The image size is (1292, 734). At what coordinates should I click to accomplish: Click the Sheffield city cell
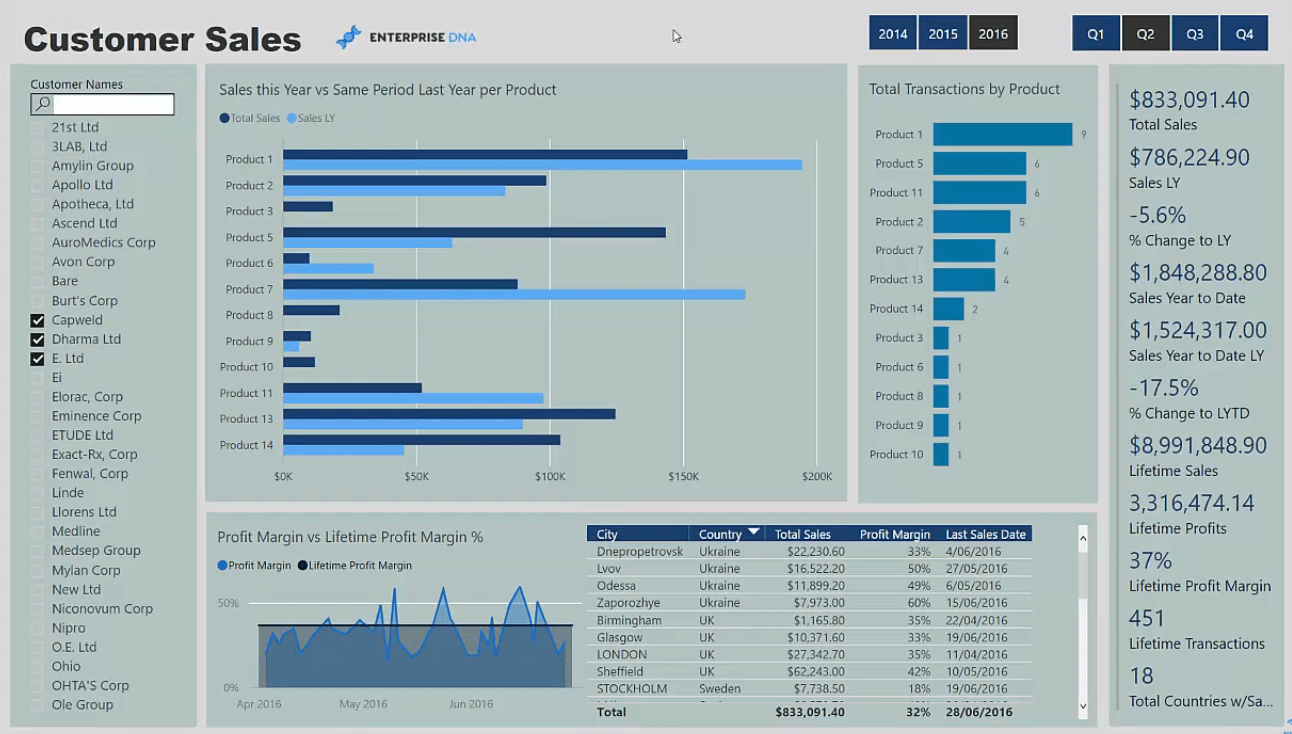coord(620,671)
